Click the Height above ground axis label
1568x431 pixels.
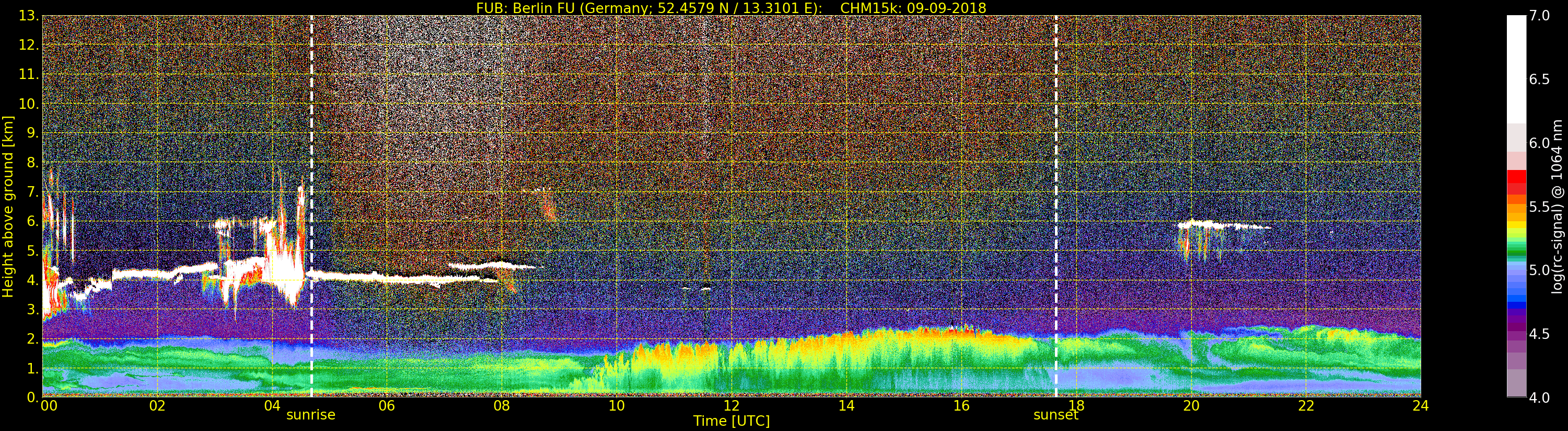[x=8, y=206]
